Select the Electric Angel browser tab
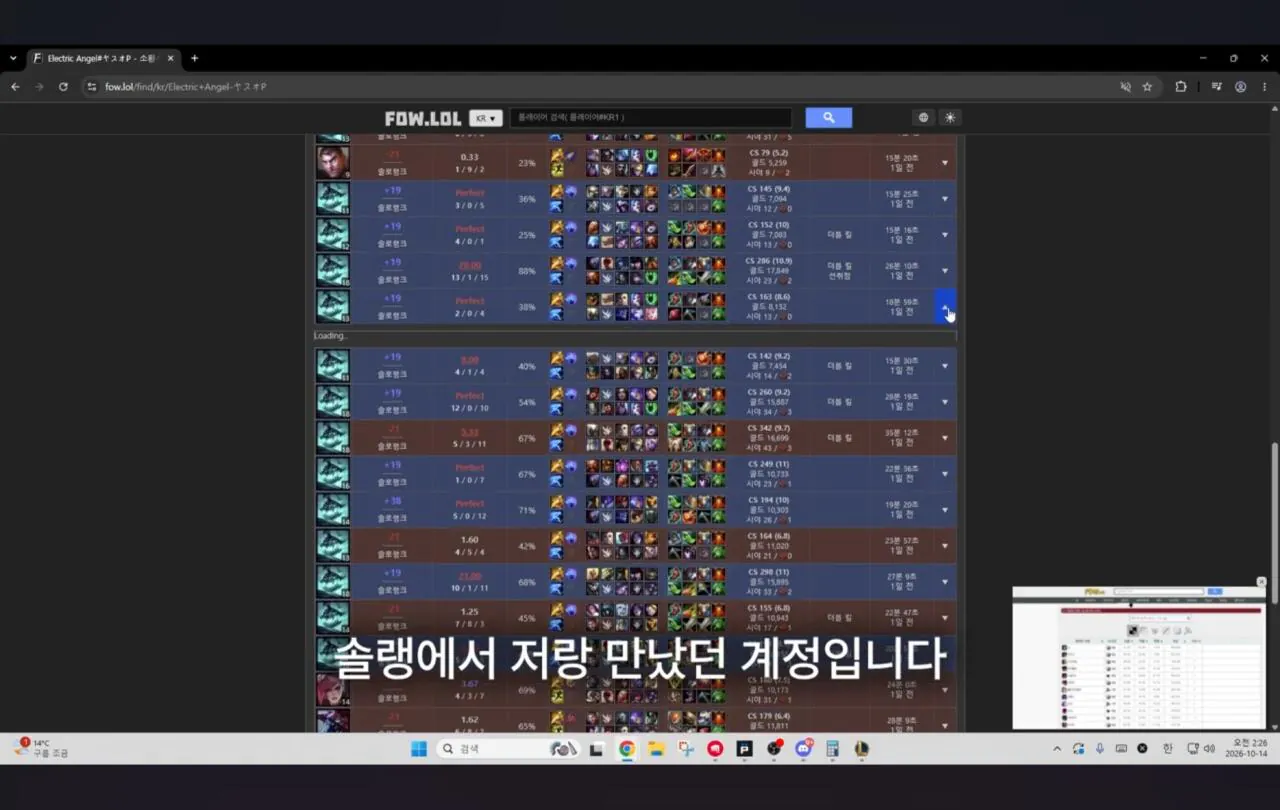This screenshot has height=810, width=1280. pyautogui.click(x=103, y=58)
